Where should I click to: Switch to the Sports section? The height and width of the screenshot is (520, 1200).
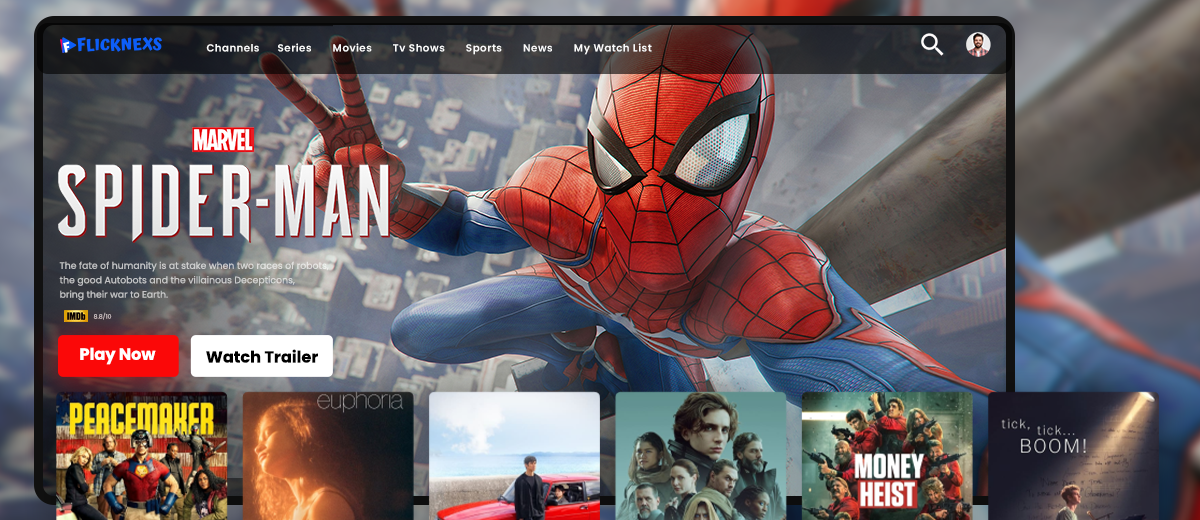pyautogui.click(x=483, y=48)
